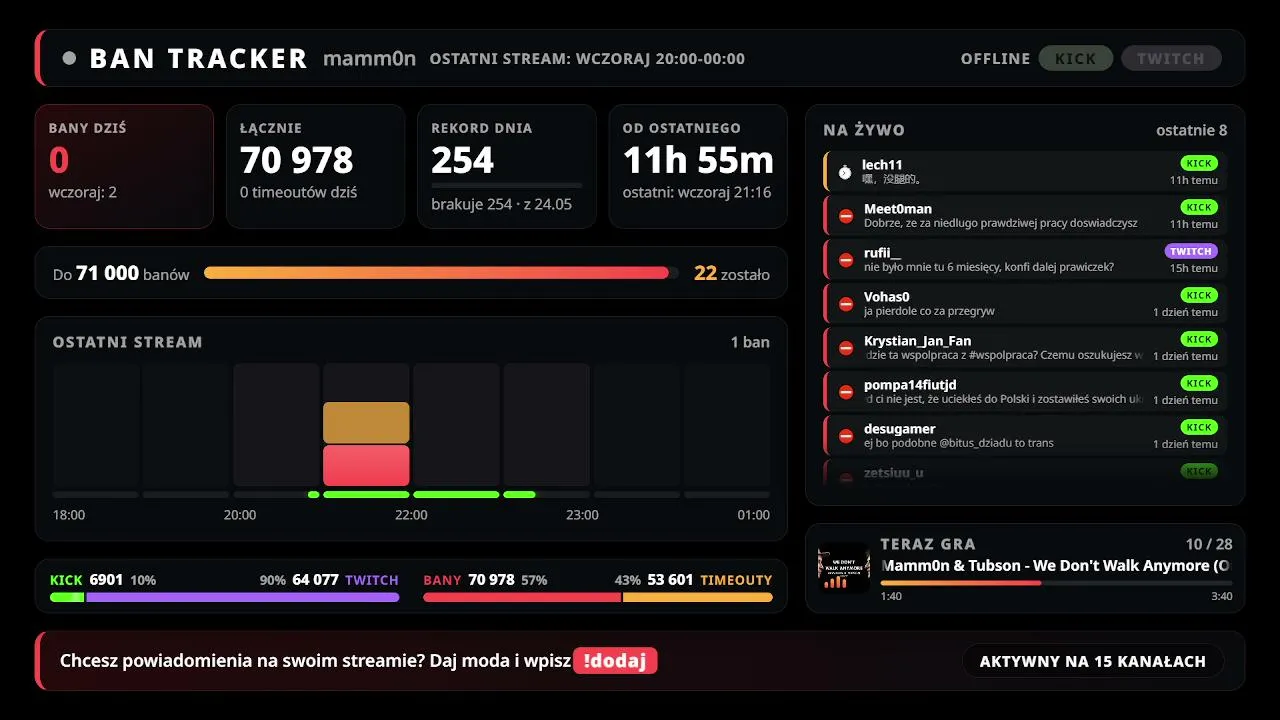The image size is (1280, 720).
Task: Click the username mamm0n in header
Action: (x=369, y=58)
